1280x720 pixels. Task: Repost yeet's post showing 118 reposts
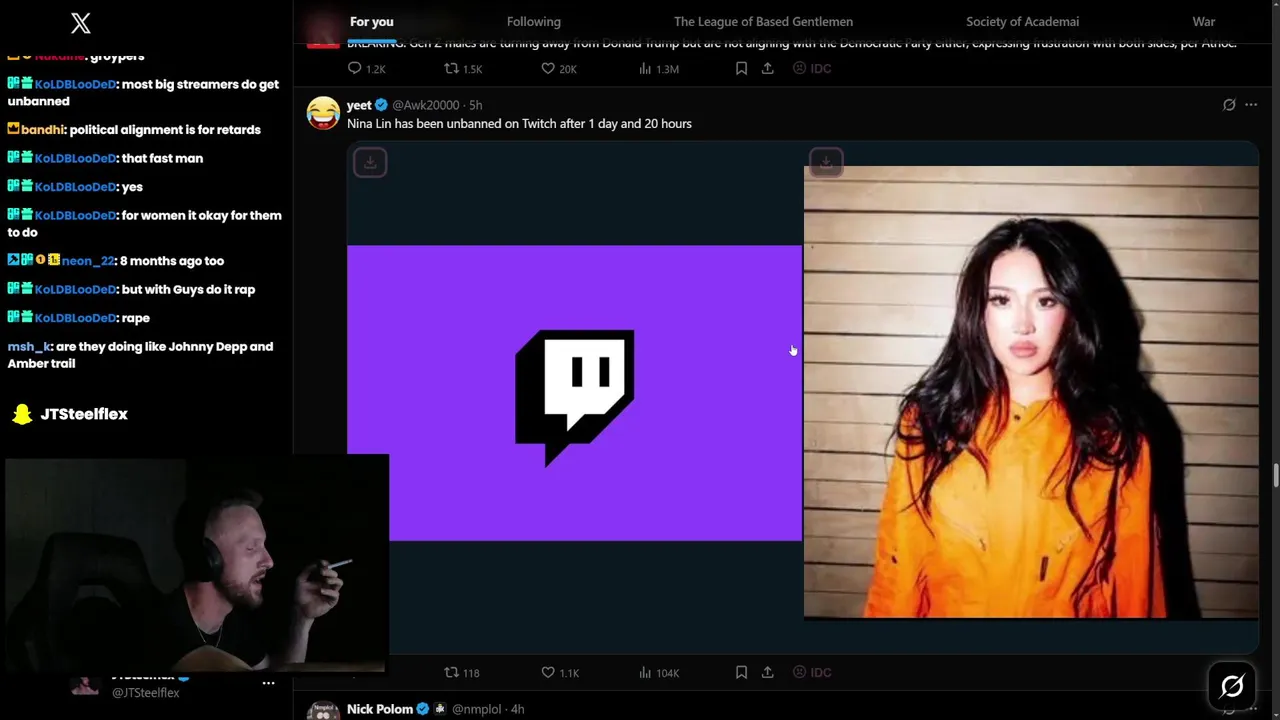[x=461, y=672]
